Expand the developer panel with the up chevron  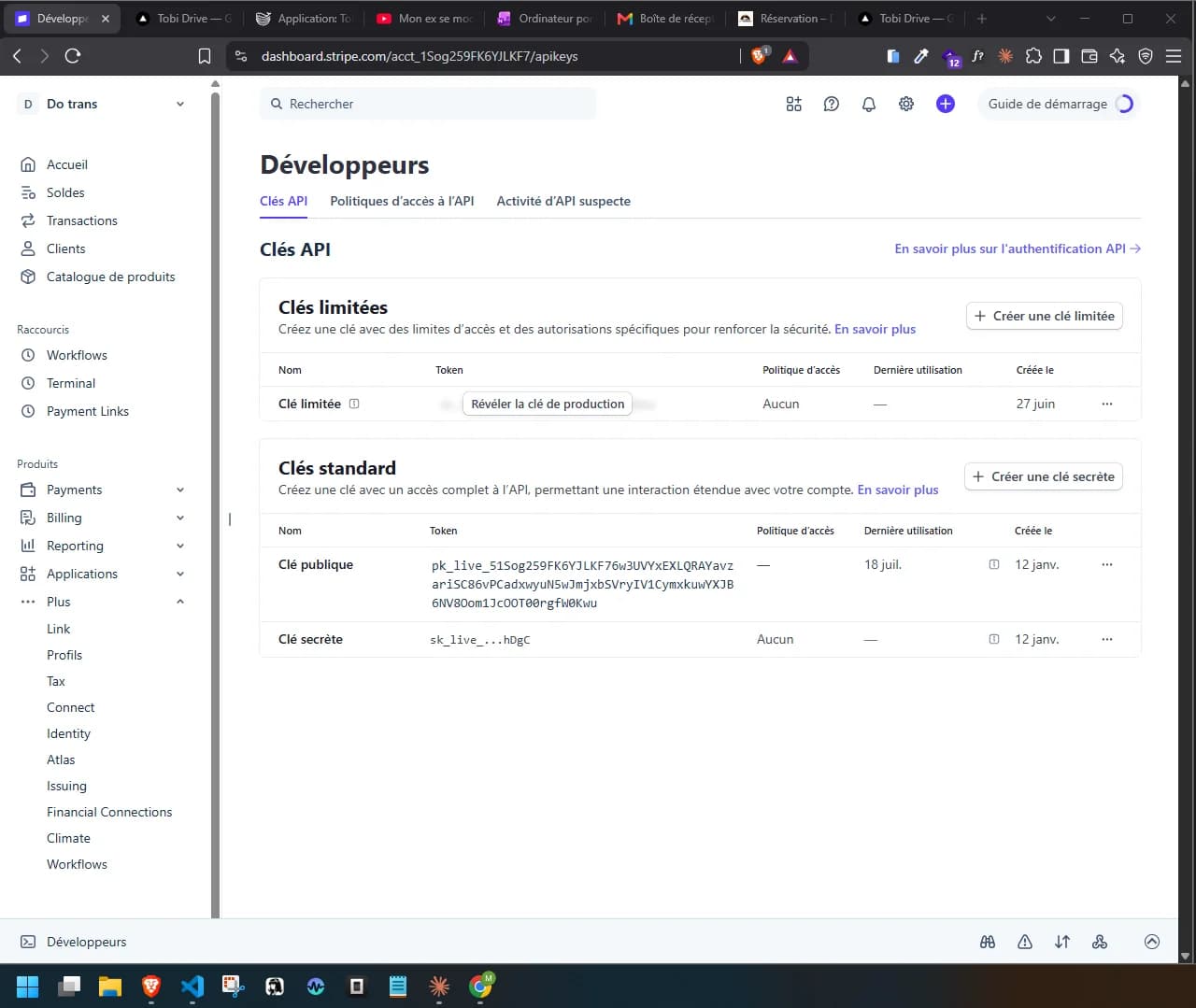(1152, 942)
